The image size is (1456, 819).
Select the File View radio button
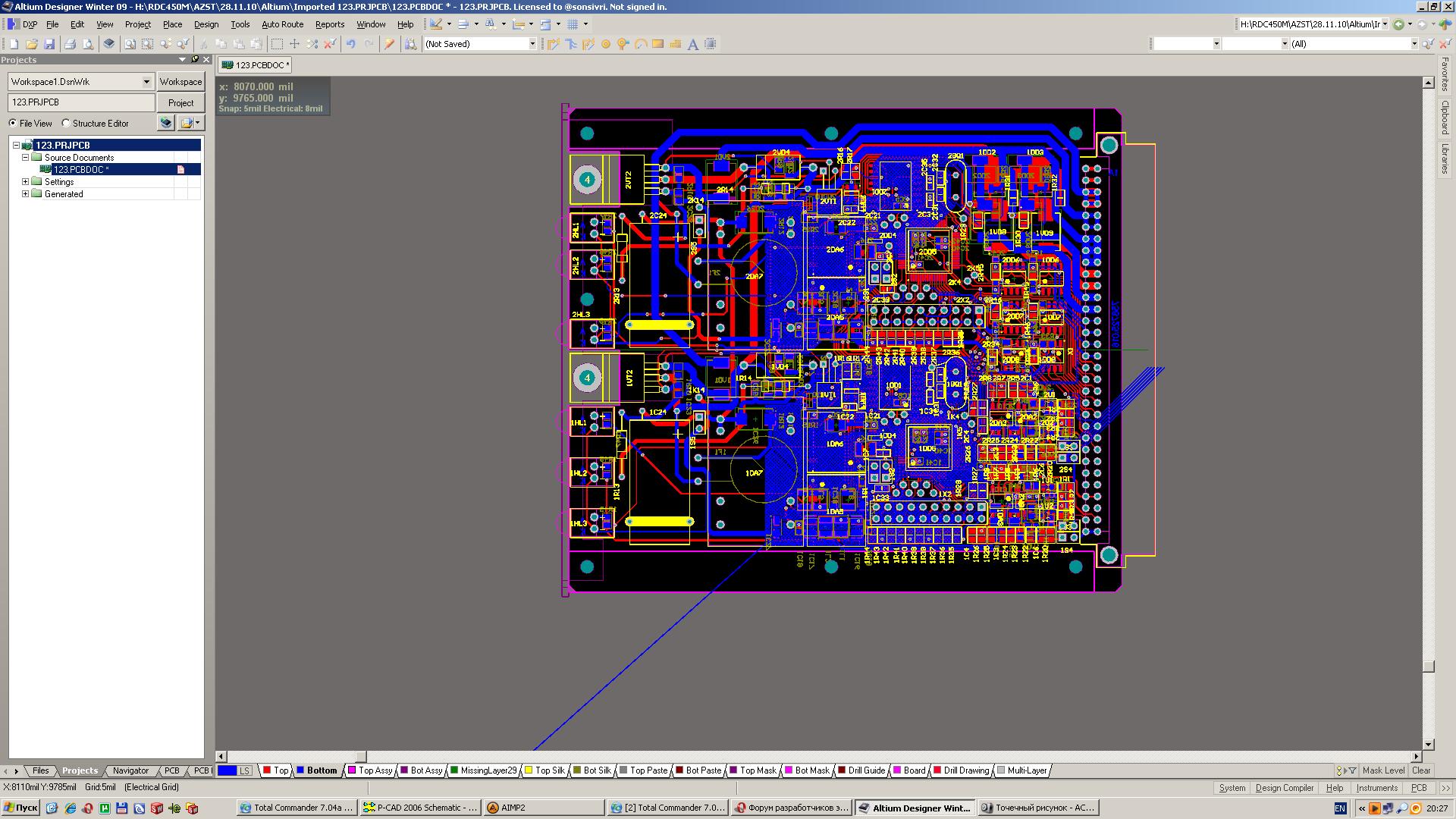13,123
